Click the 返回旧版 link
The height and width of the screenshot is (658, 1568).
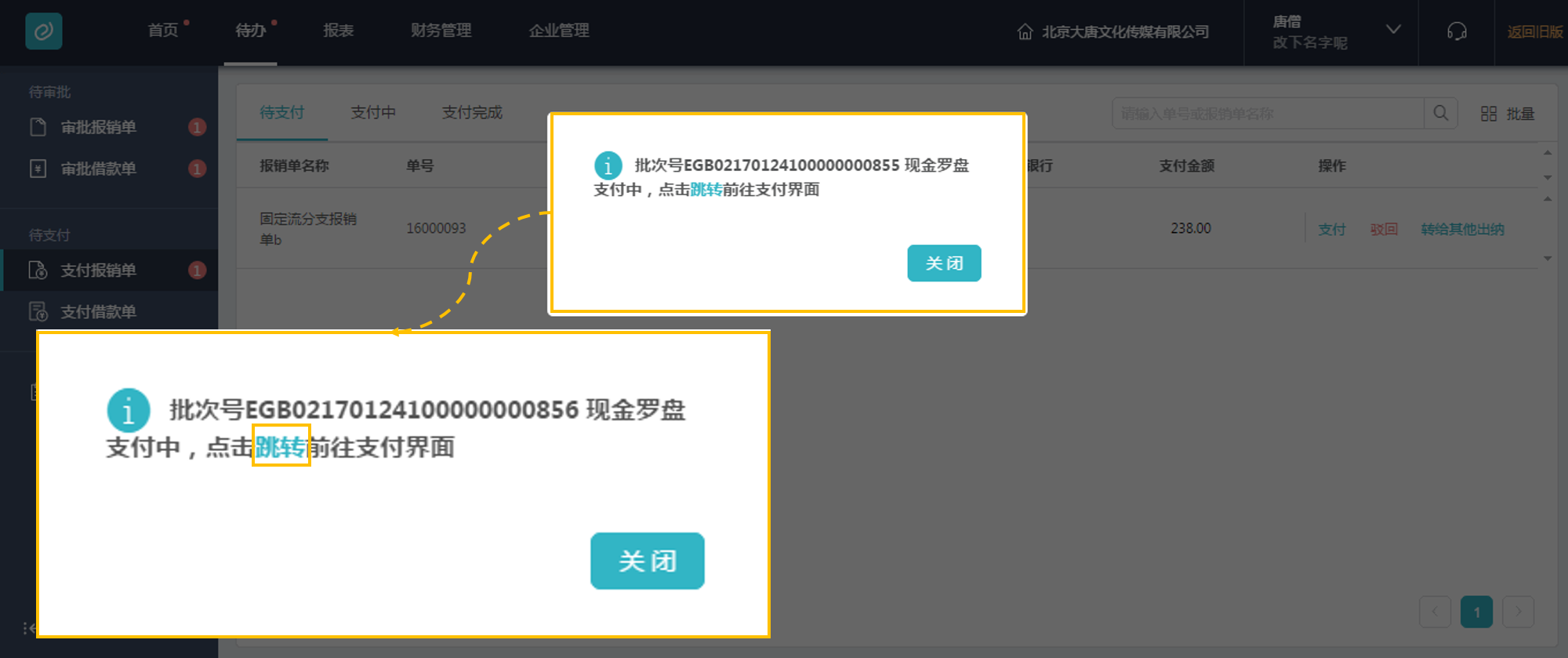coord(1535,31)
